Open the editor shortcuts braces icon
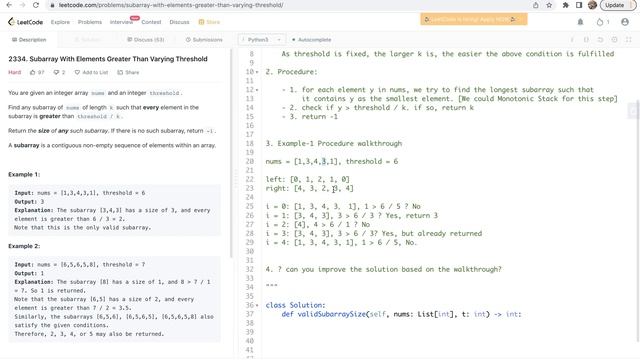The width and height of the screenshot is (640, 360). point(586,40)
